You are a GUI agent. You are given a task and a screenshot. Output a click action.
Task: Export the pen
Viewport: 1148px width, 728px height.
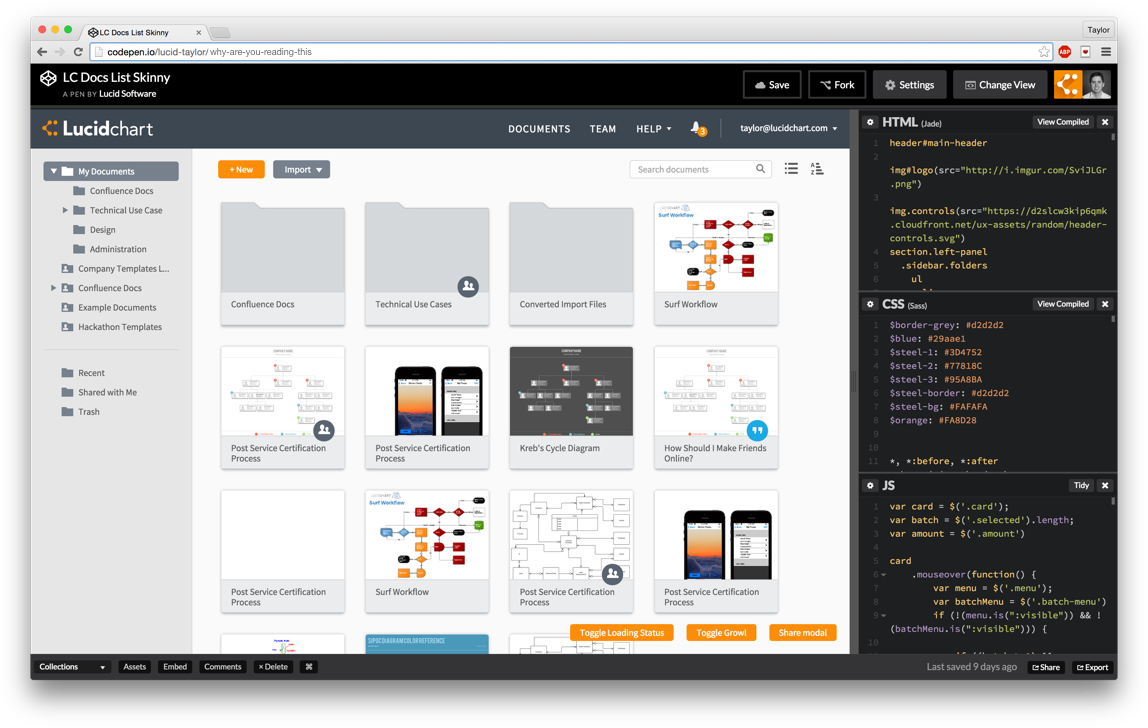(x=1092, y=667)
